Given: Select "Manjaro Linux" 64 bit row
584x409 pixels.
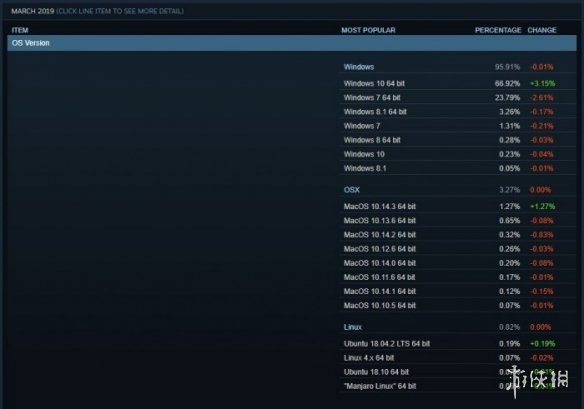Looking at the screenshot, I should point(458,386).
